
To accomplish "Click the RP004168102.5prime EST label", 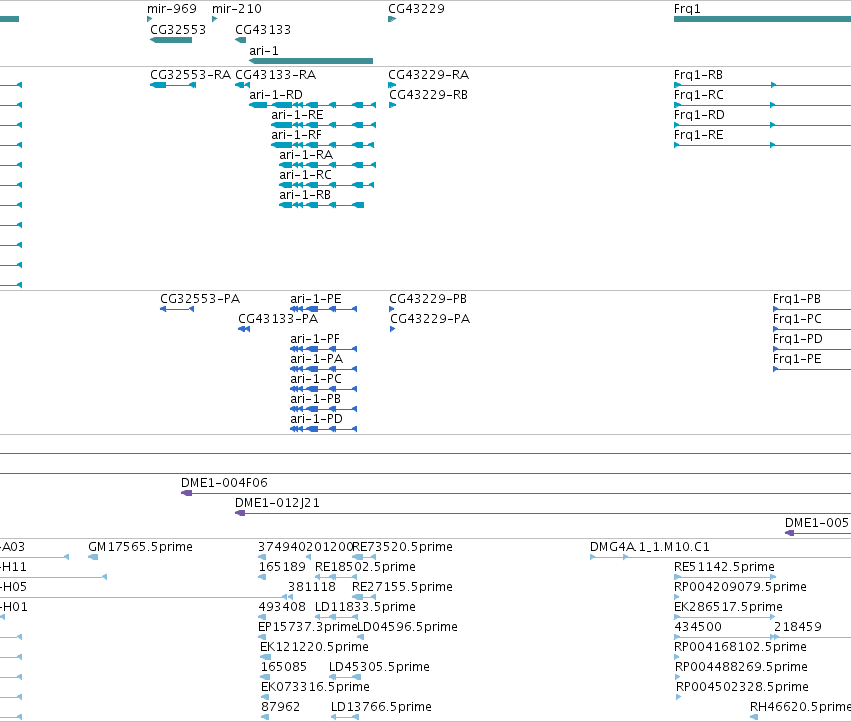I will pyautogui.click(x=740, y=647).
